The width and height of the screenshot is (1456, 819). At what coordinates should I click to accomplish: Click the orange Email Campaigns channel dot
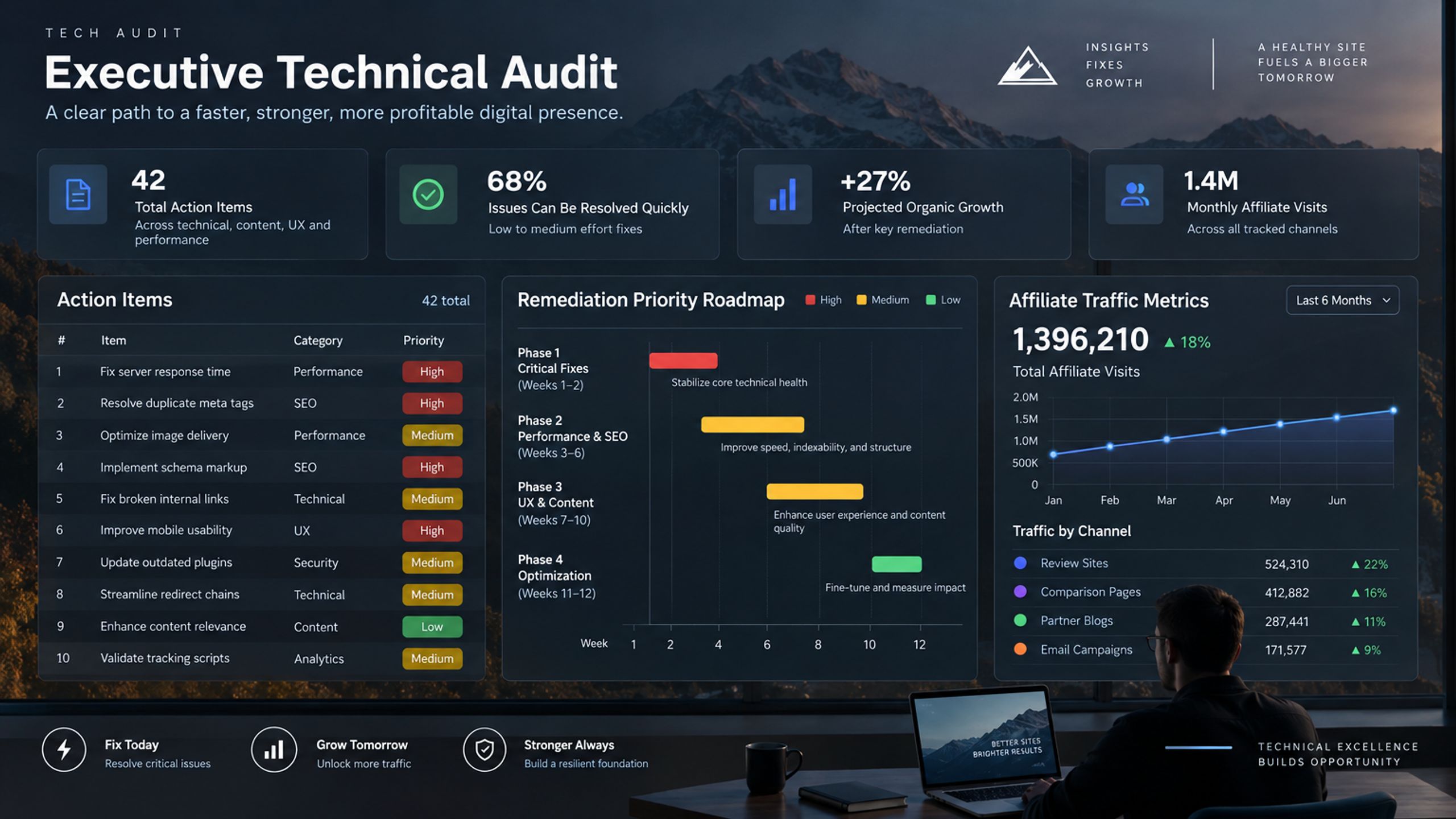click(1020, 649)
